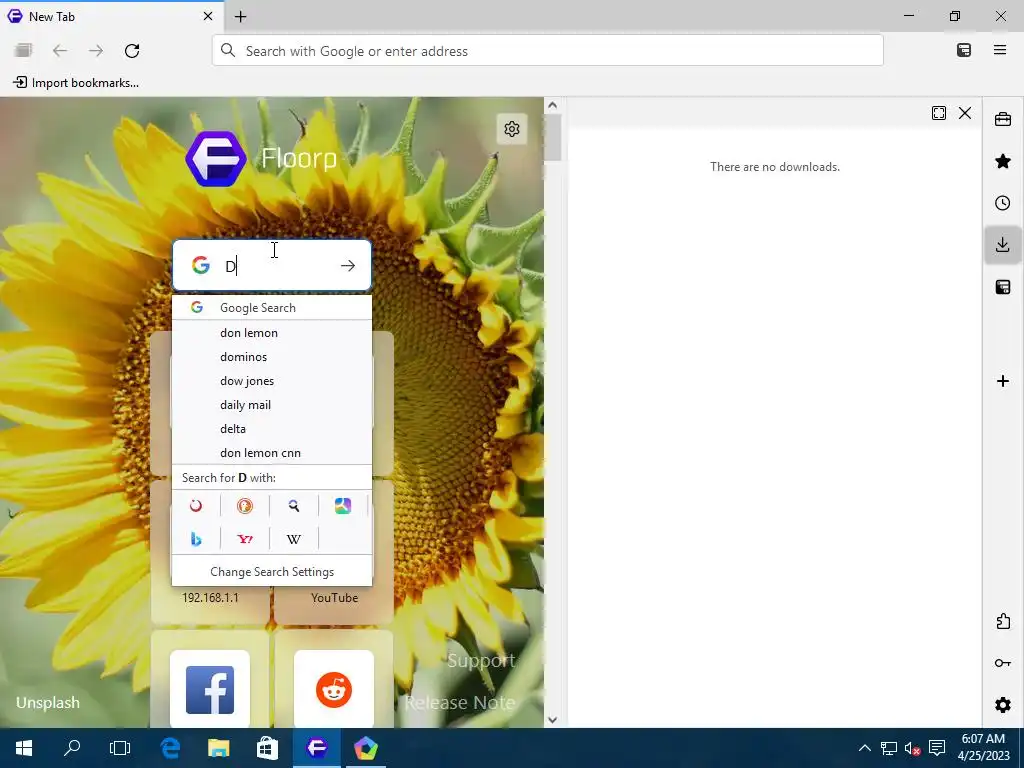Viewport: 1024px width, 768px height.
Task: Focus the Search with Google address bar
Action: [x=547, y=51]
